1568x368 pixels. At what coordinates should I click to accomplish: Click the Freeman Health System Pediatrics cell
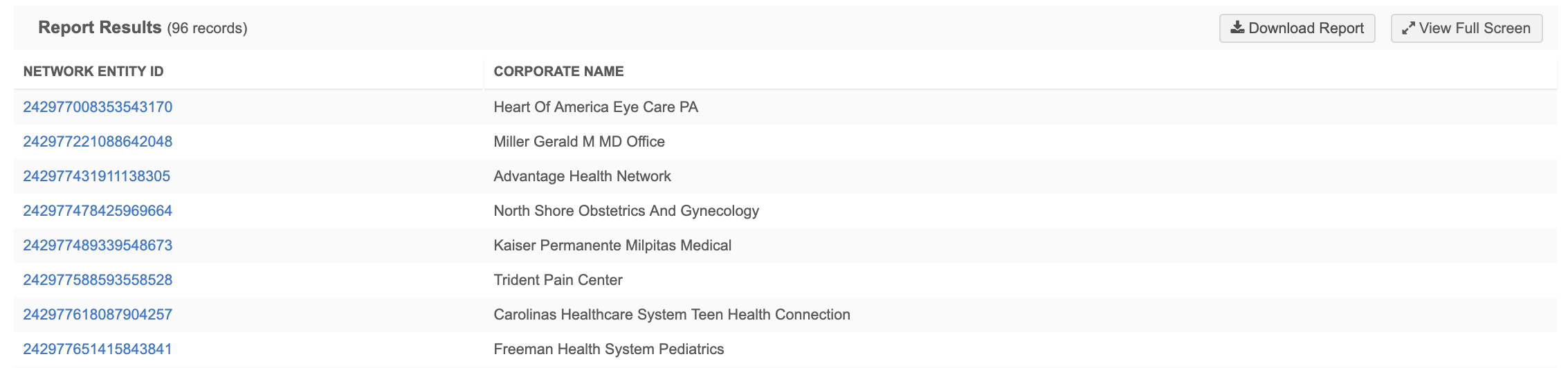[x=608, y=349]
